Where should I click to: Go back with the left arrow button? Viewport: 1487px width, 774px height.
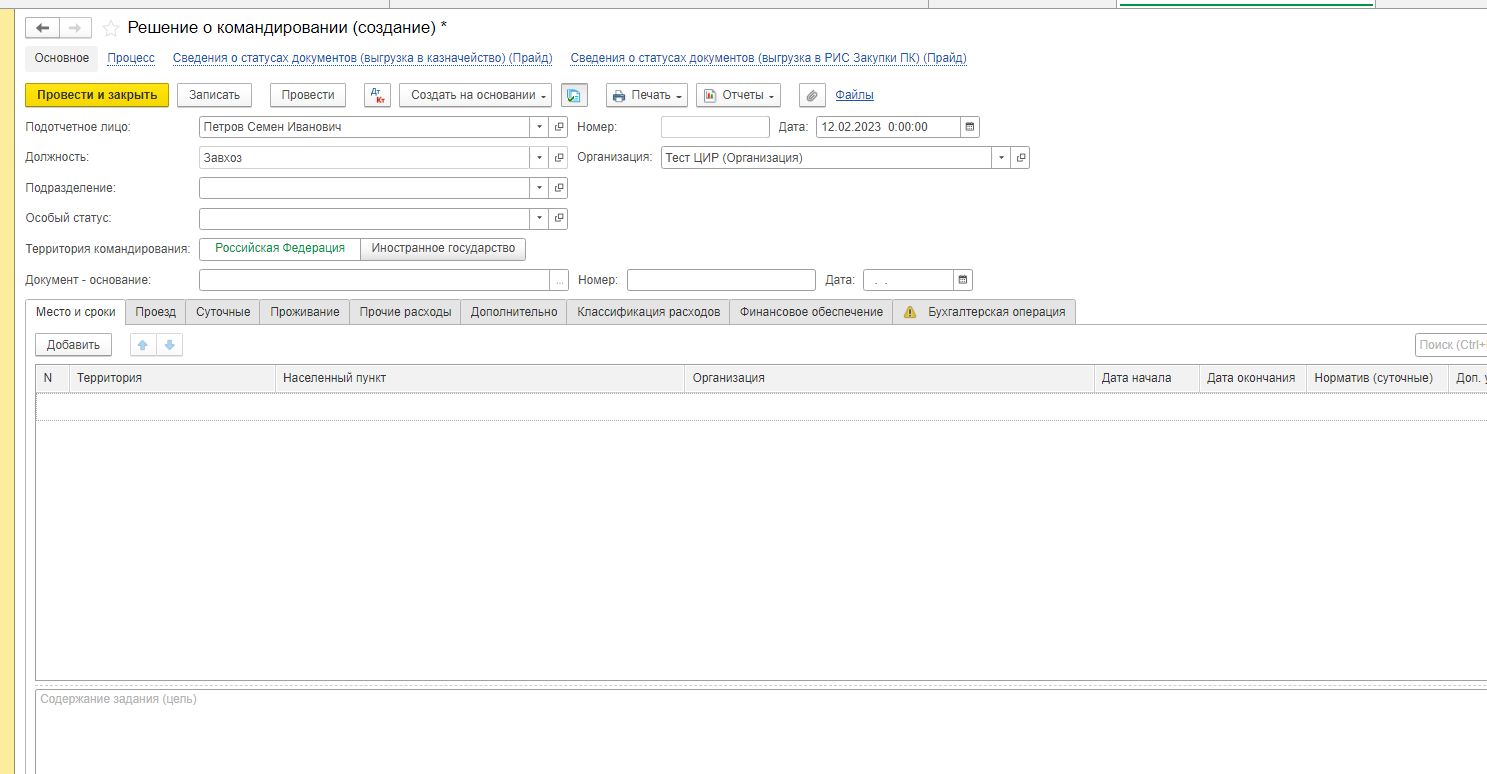pyautogui.click(x=42, y=28)
